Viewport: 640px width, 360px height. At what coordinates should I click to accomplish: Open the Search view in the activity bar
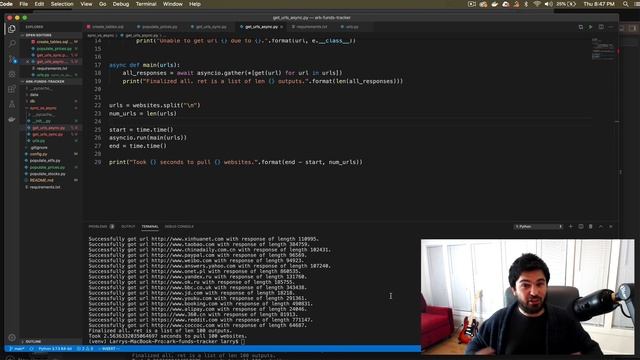[12, 44]
